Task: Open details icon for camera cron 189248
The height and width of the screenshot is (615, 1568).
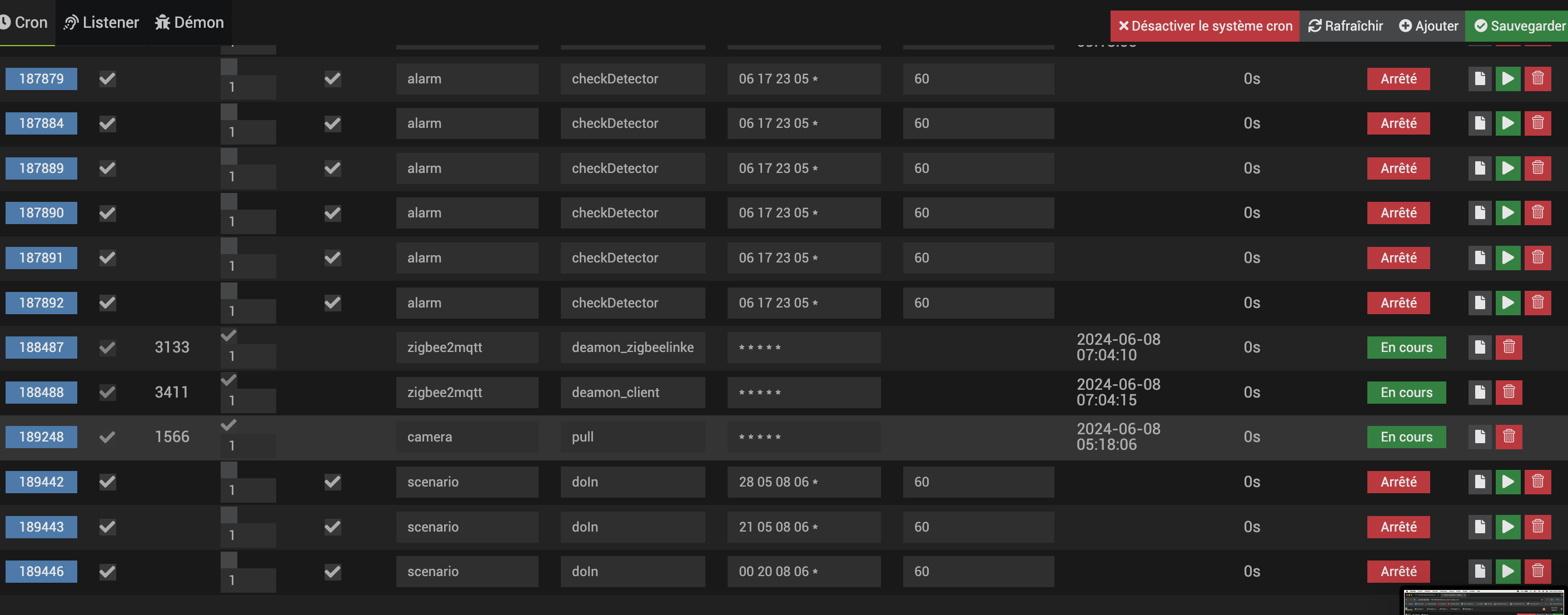Action: click(1479, 437)
